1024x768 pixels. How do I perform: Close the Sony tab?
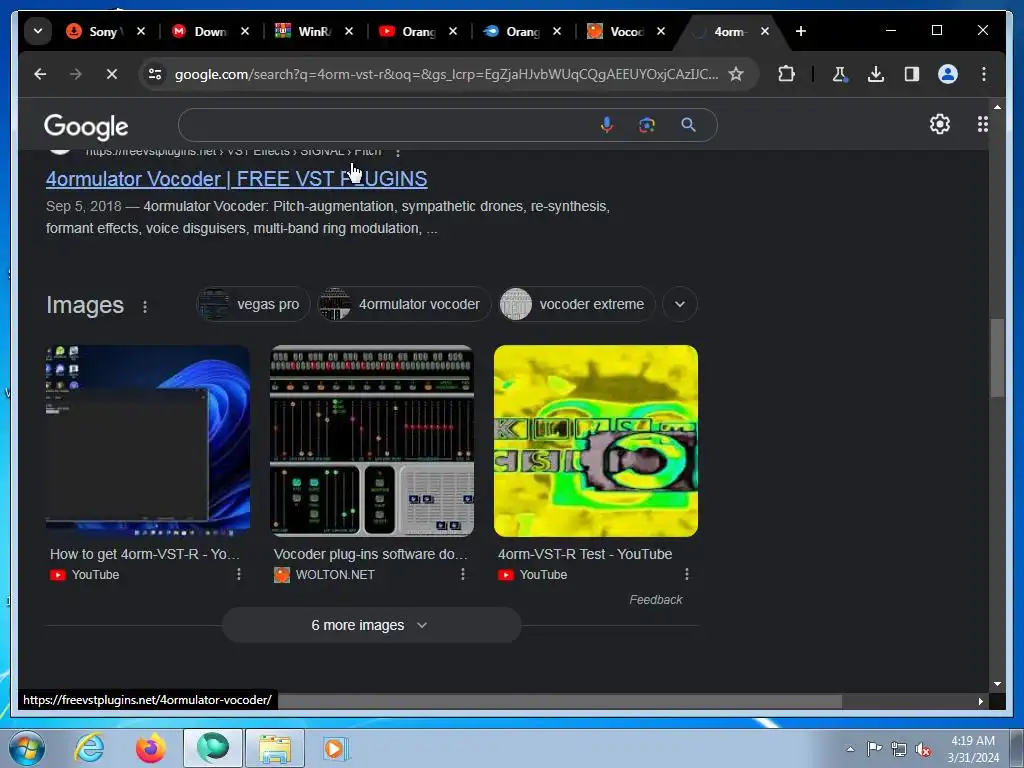pos(140,31)
